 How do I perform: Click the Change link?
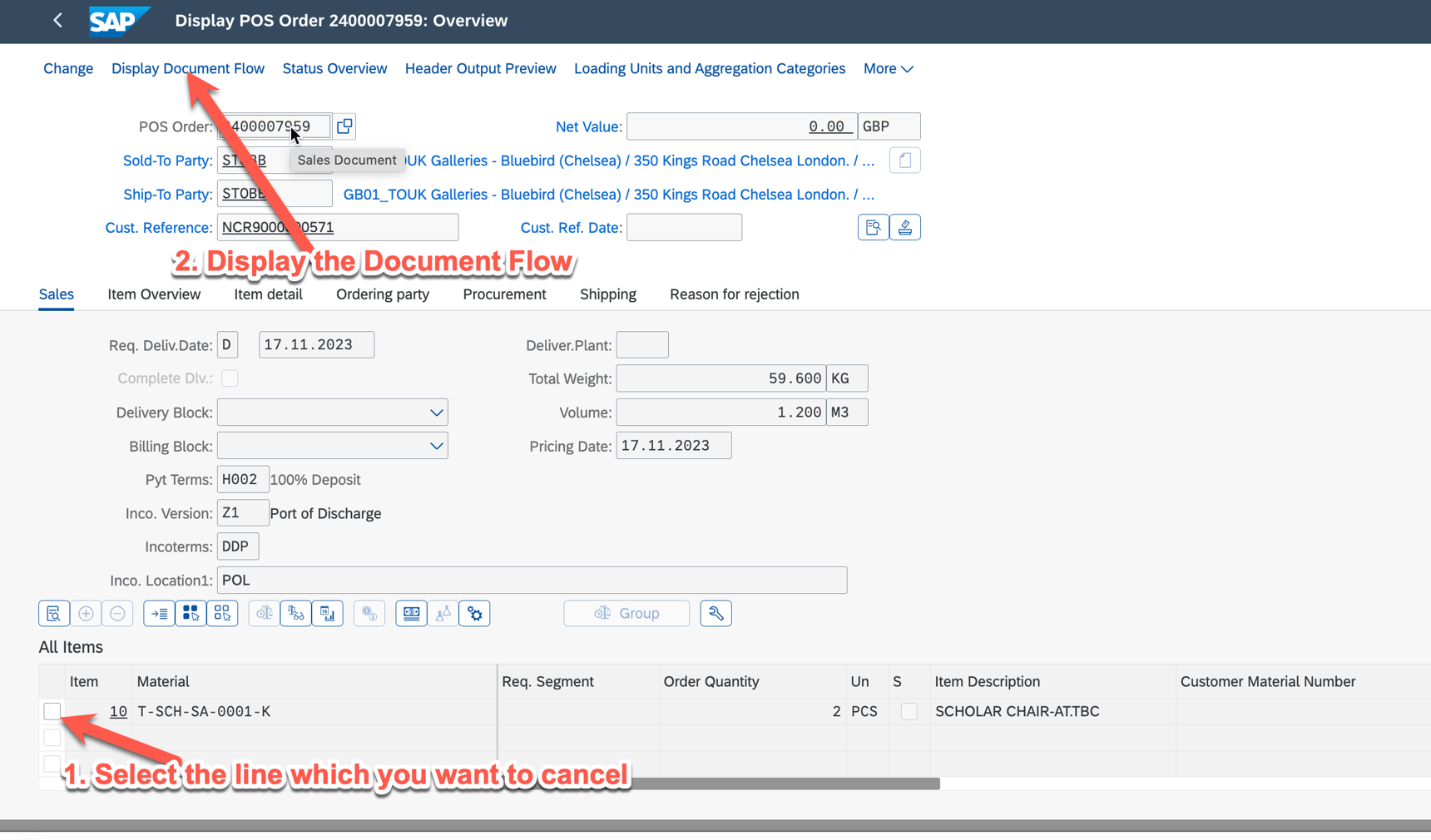[67, 68]
